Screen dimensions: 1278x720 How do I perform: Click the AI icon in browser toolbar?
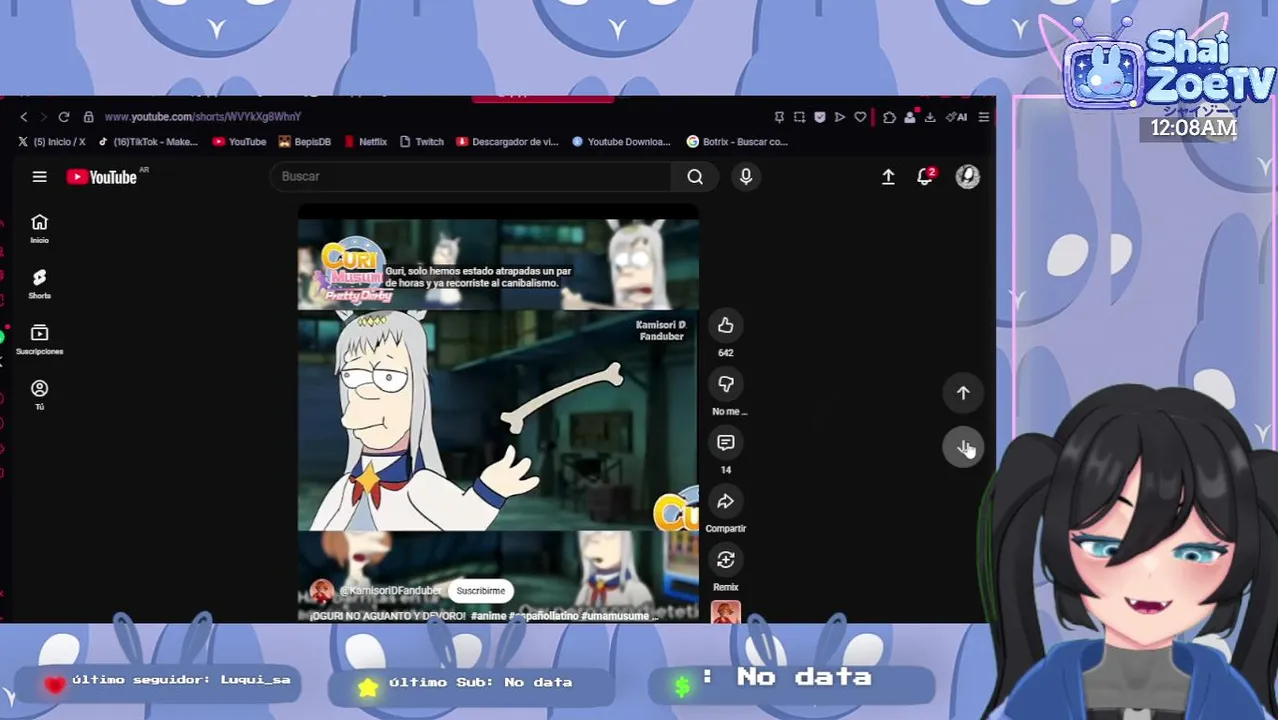(957, 117)
